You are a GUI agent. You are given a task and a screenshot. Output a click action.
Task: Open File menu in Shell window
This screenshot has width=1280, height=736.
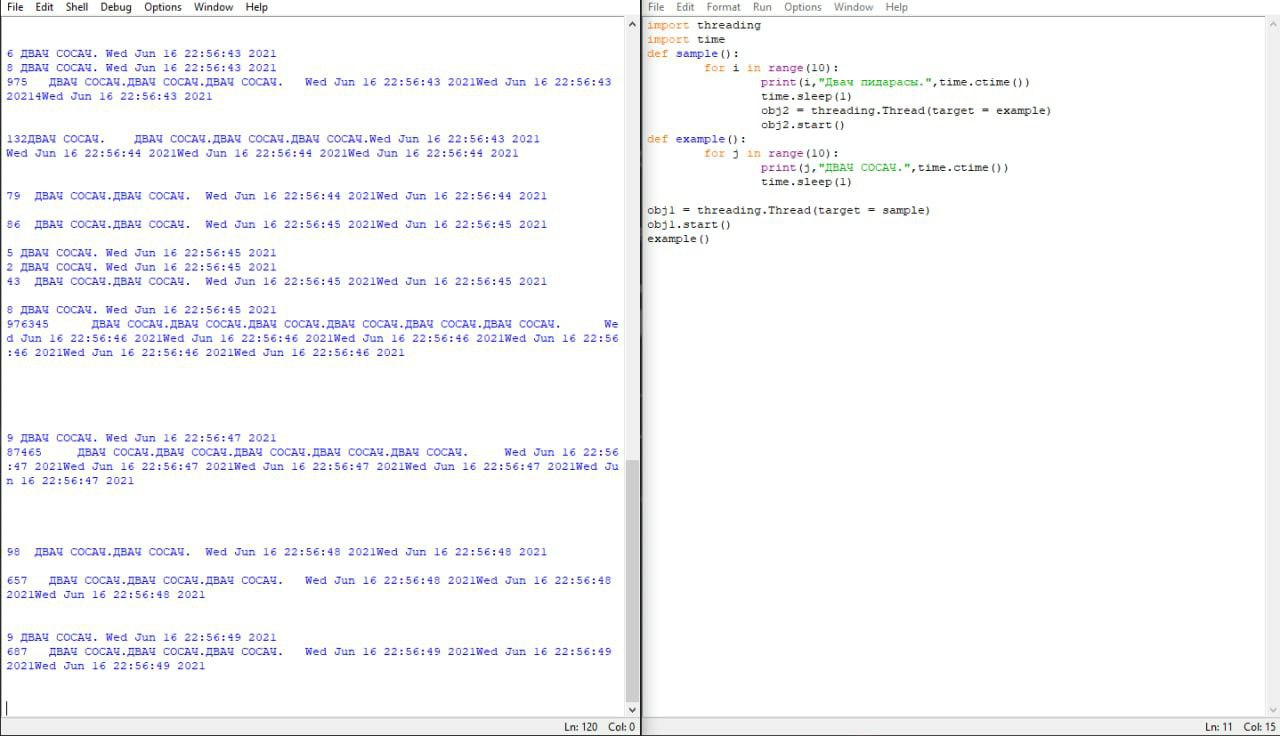pos(15,7)
